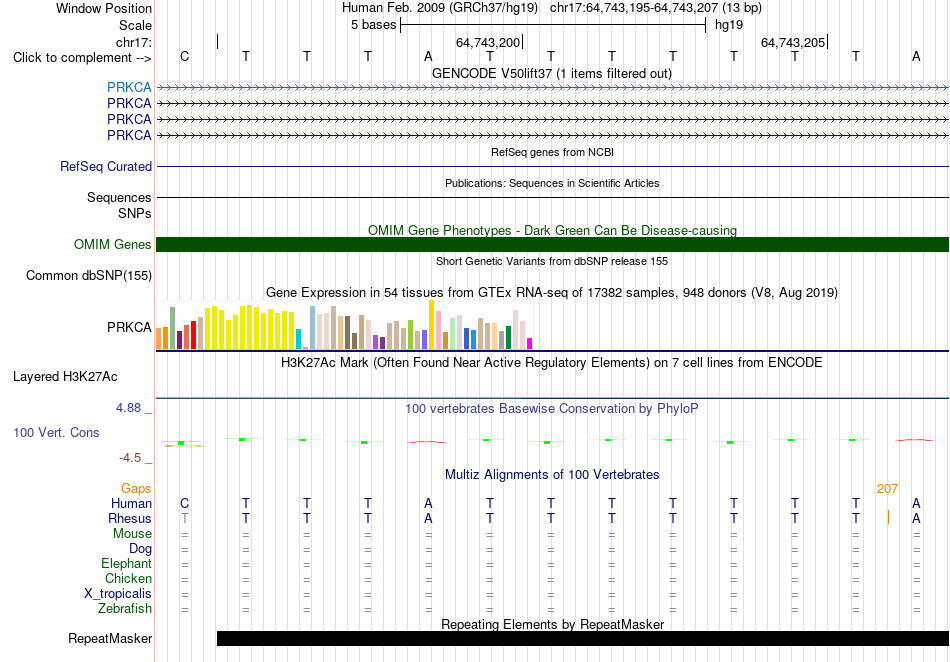Click the black RepeatMasker repeat element bar

583,638
